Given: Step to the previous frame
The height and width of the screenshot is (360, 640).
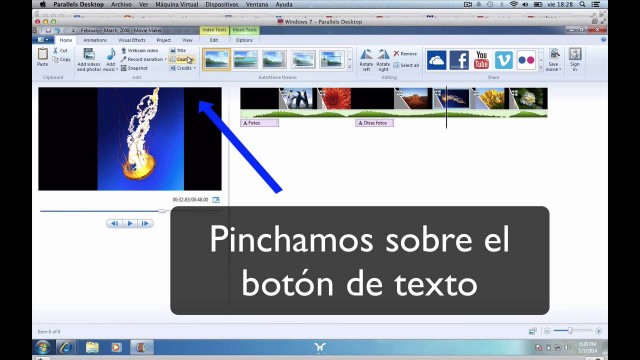Looking at the screenshot, I should tap(115, 223).
